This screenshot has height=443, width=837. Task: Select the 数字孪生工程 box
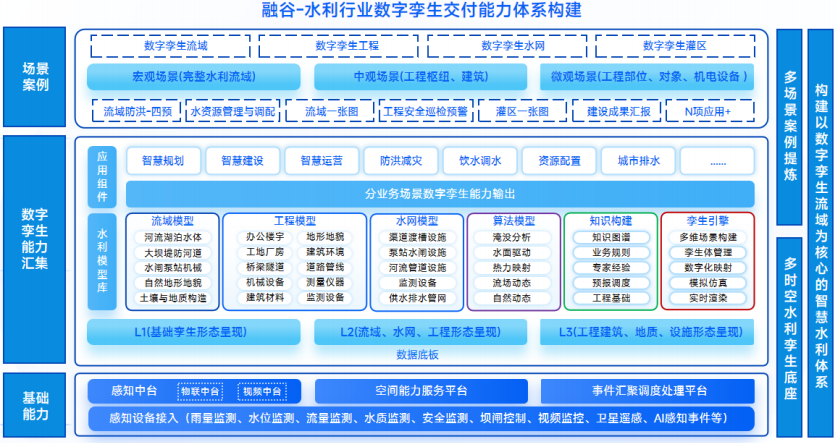[338, 46]
